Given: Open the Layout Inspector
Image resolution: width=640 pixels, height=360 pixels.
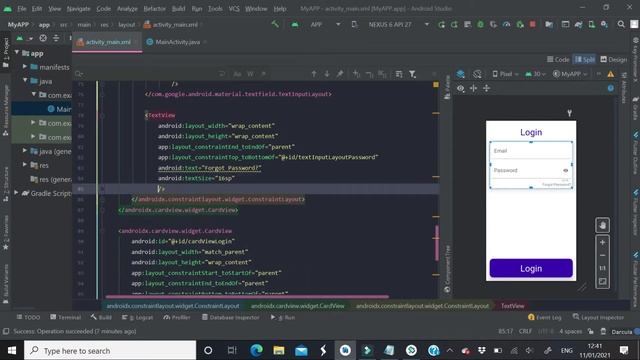Looking at the screenshot, I should 598,317.
